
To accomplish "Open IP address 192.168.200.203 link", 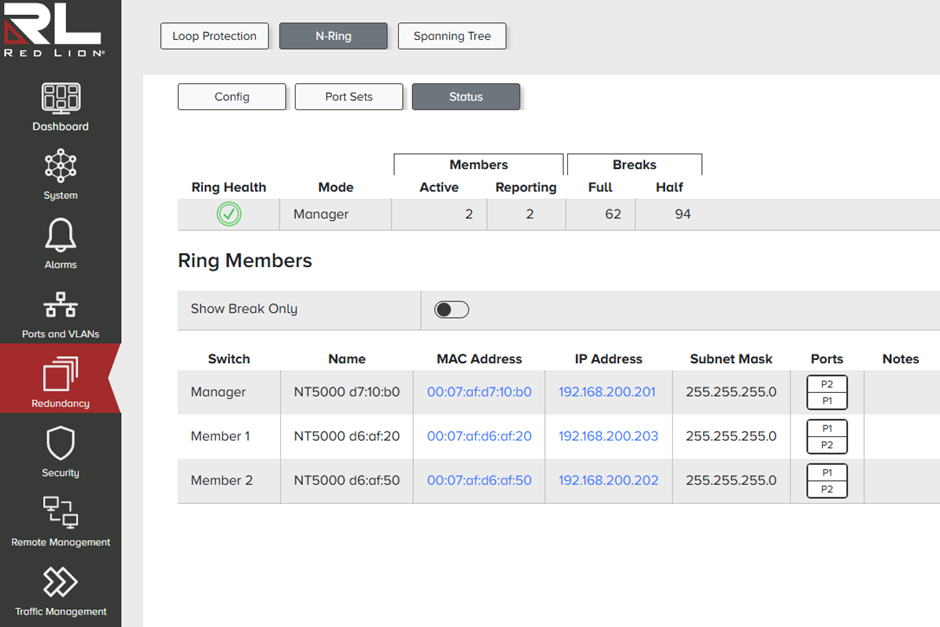I will (x=608, y=436).
